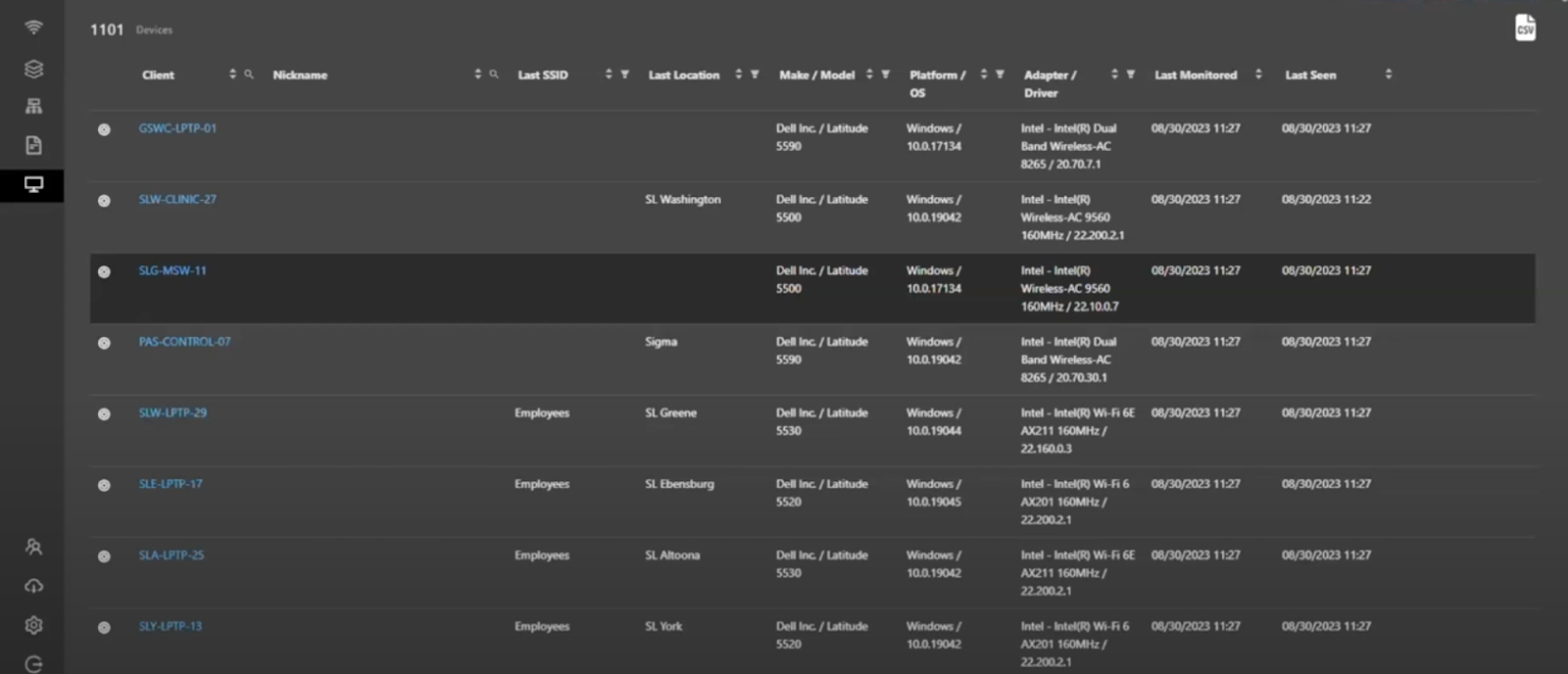
Task: Sort the table by Last Seen
Action: (x=1388, y=74)
